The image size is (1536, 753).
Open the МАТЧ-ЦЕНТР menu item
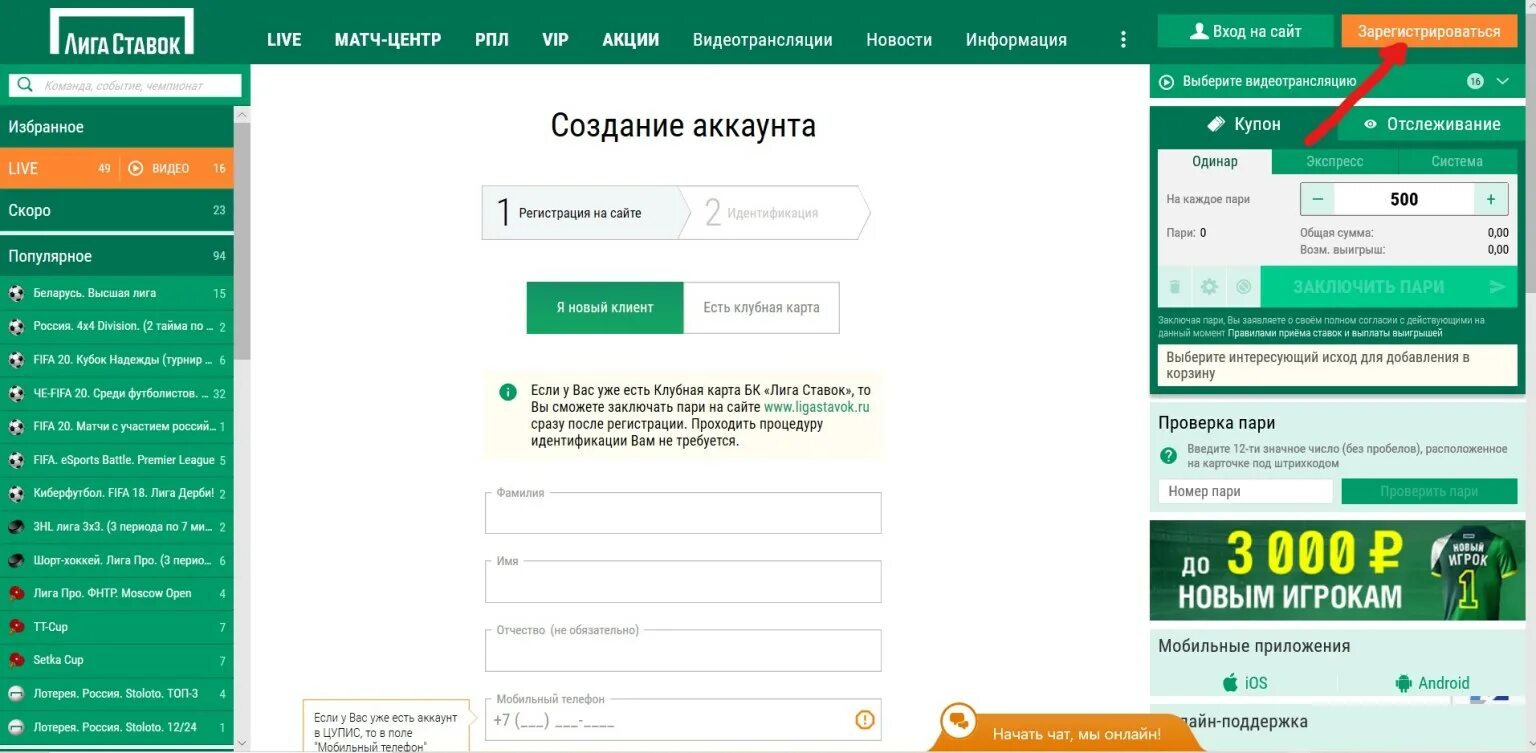(388, 40)
